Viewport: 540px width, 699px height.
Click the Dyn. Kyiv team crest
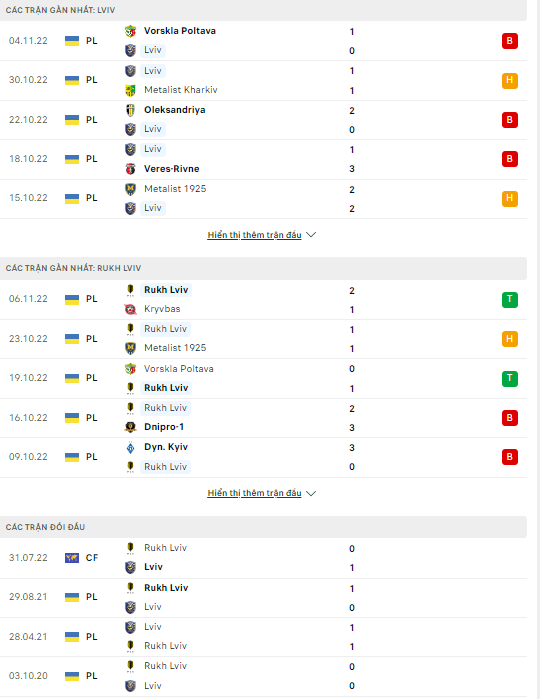tap(130, 447)
